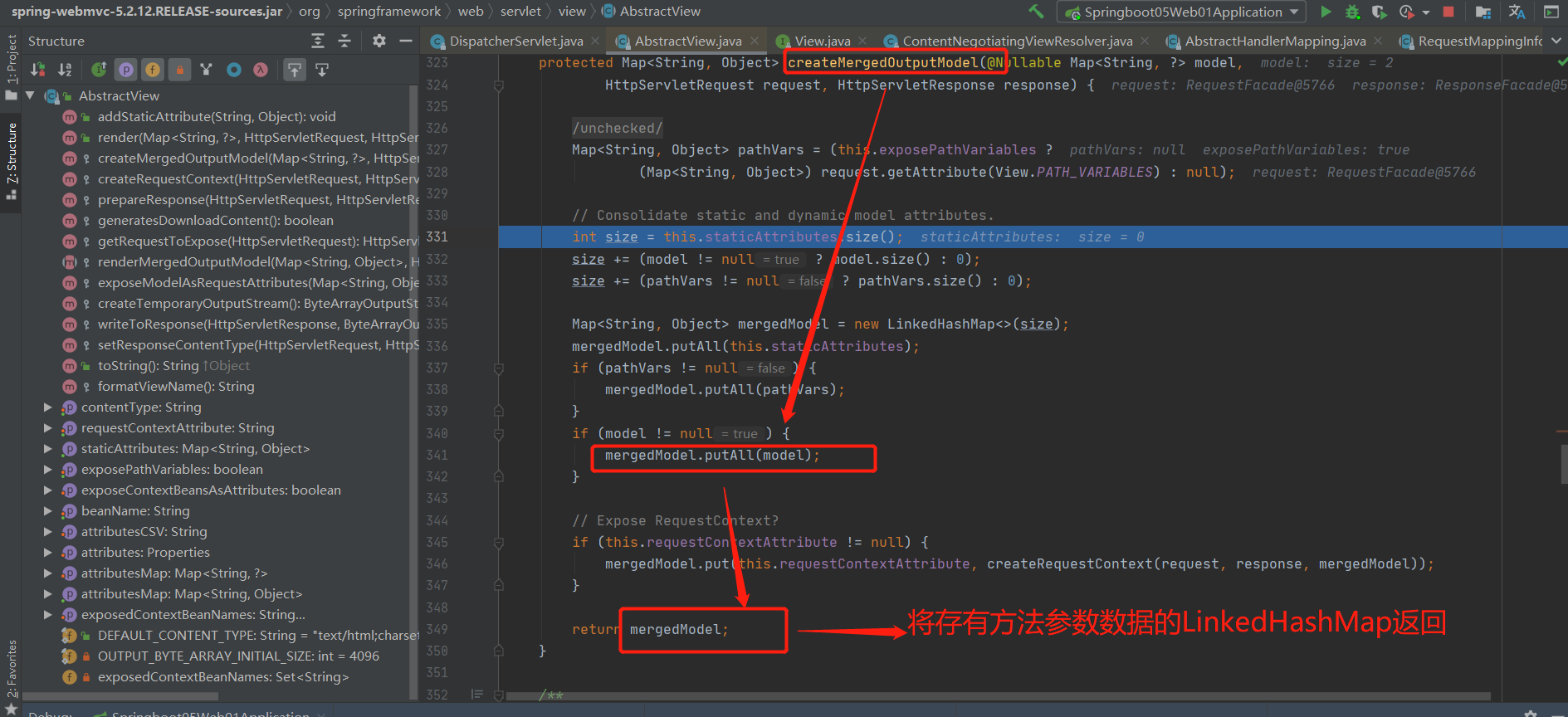Toggle Show Lambdas (pink lambda)
Image resolution: width=1568 pixels, height=717 pixels.
click(261, 70)
